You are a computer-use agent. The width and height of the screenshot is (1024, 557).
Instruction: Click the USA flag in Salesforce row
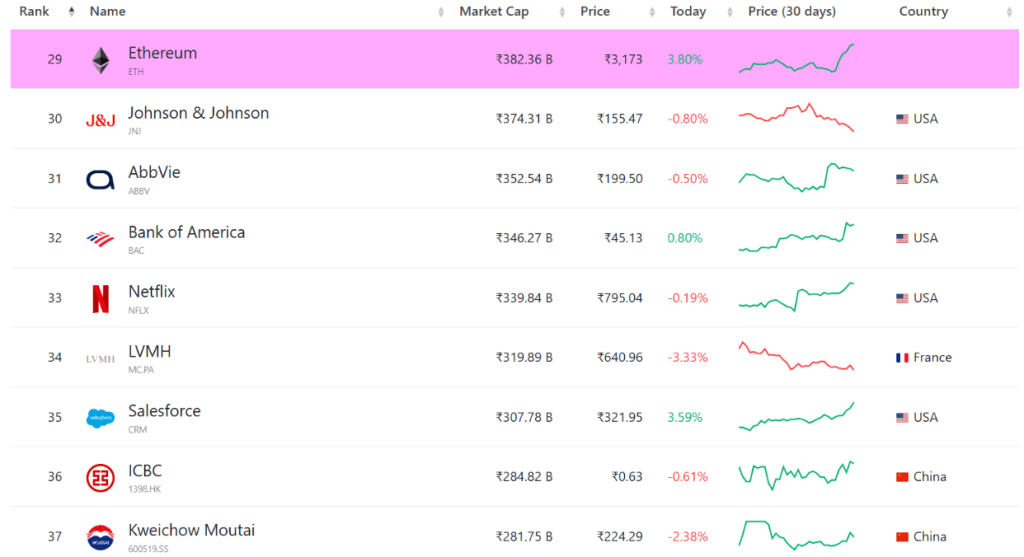[902, 417]
